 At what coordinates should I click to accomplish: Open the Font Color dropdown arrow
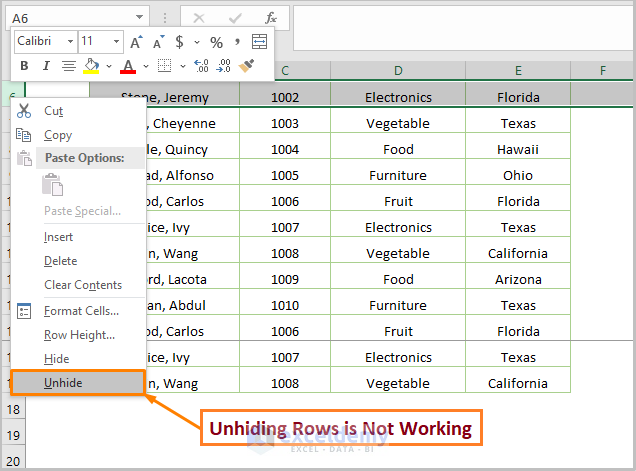[x=146, y=66]
